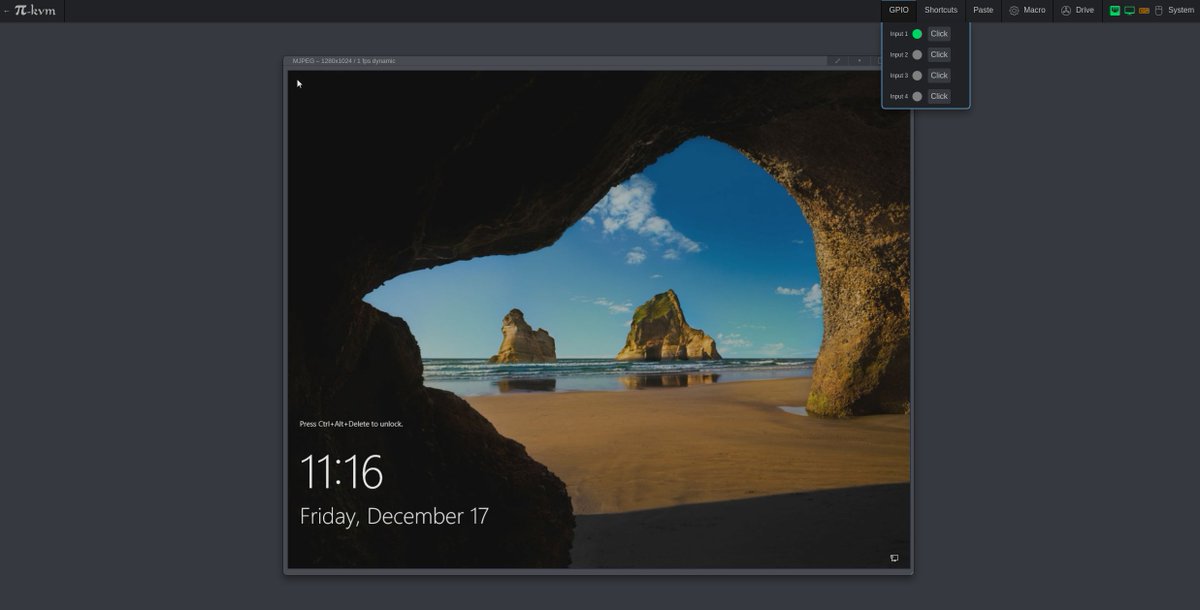Click the "Input 4" label
The height and width of the screenshot is (610, 1200).
click(x=899, y=97)
